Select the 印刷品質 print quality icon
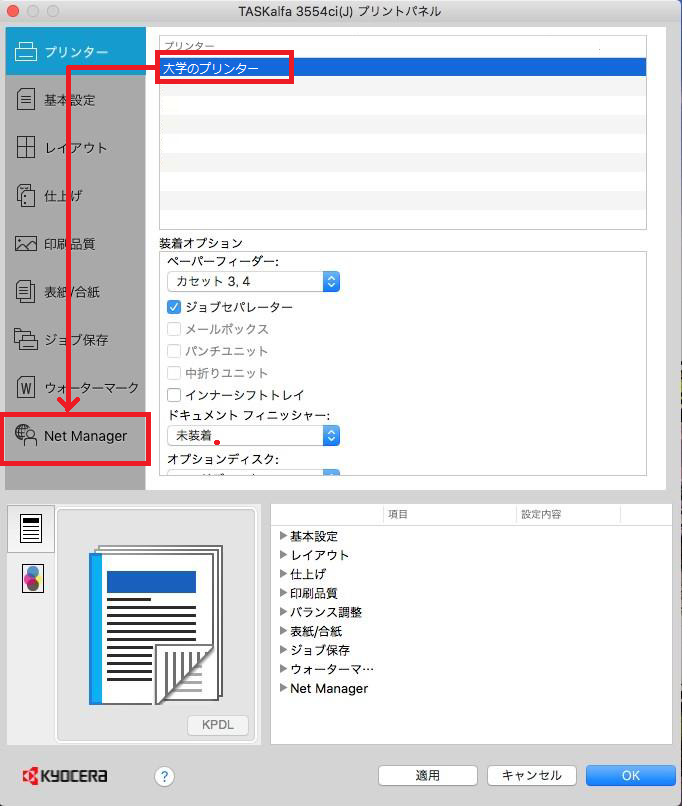 (27, 244)
